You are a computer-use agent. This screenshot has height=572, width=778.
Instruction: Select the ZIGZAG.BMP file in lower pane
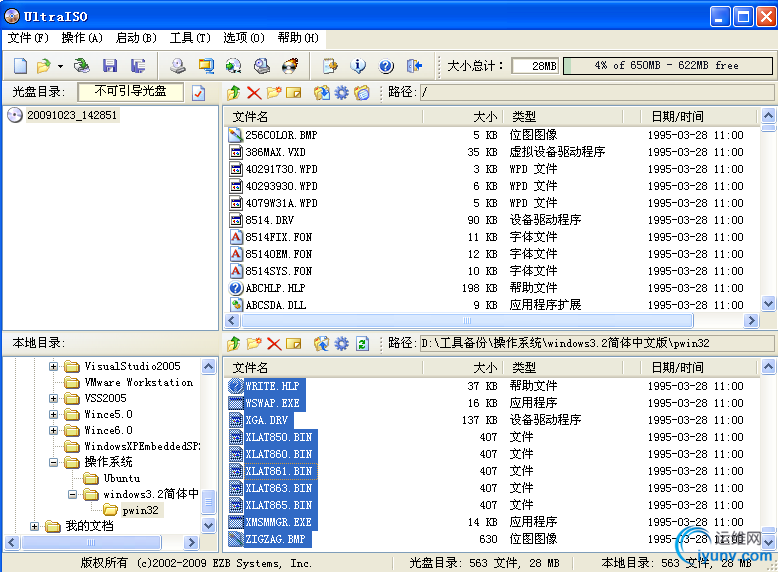pos(491,539)
